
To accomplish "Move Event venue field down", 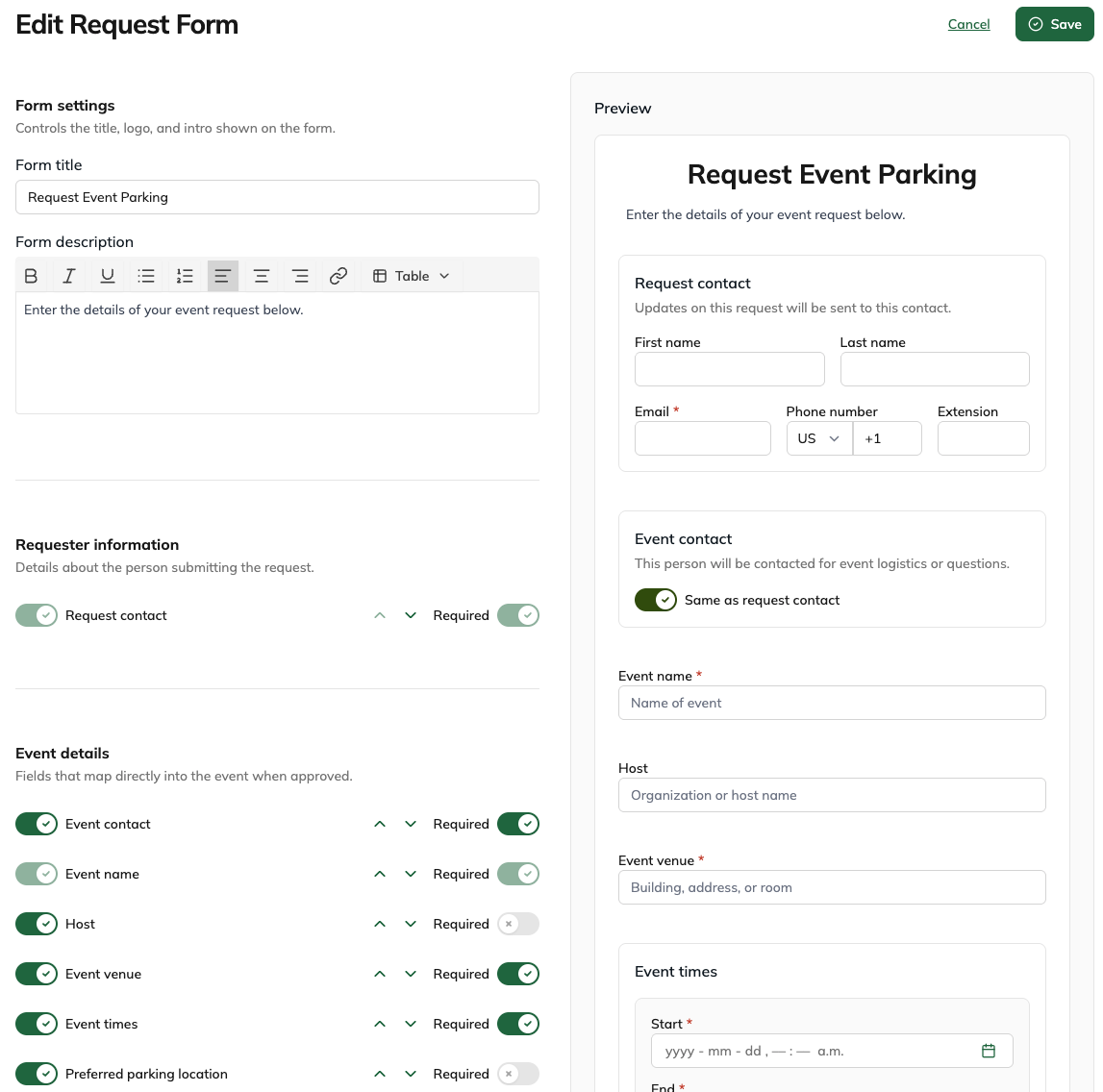I will (411, 974).
